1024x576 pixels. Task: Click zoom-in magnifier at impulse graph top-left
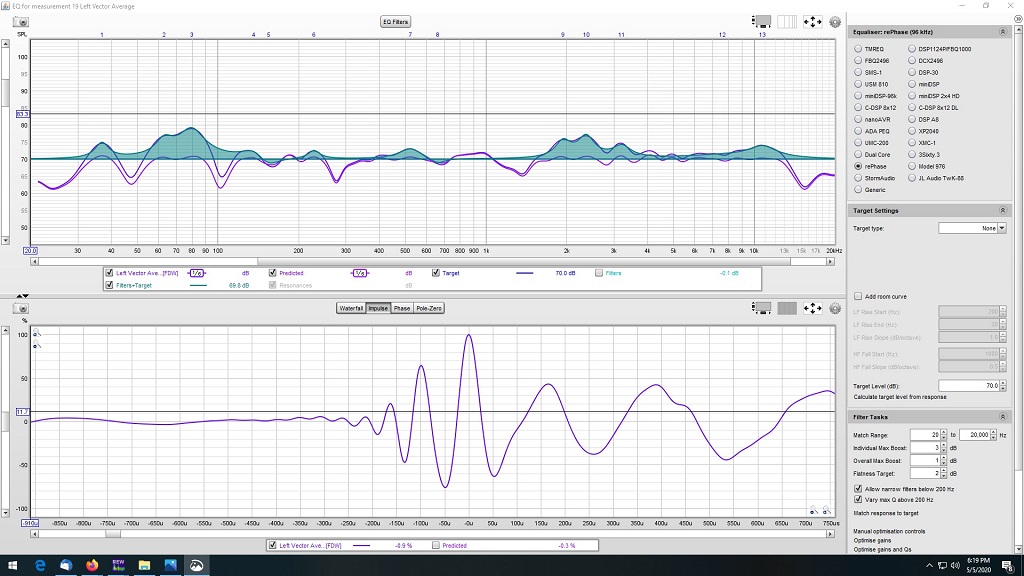37,334
